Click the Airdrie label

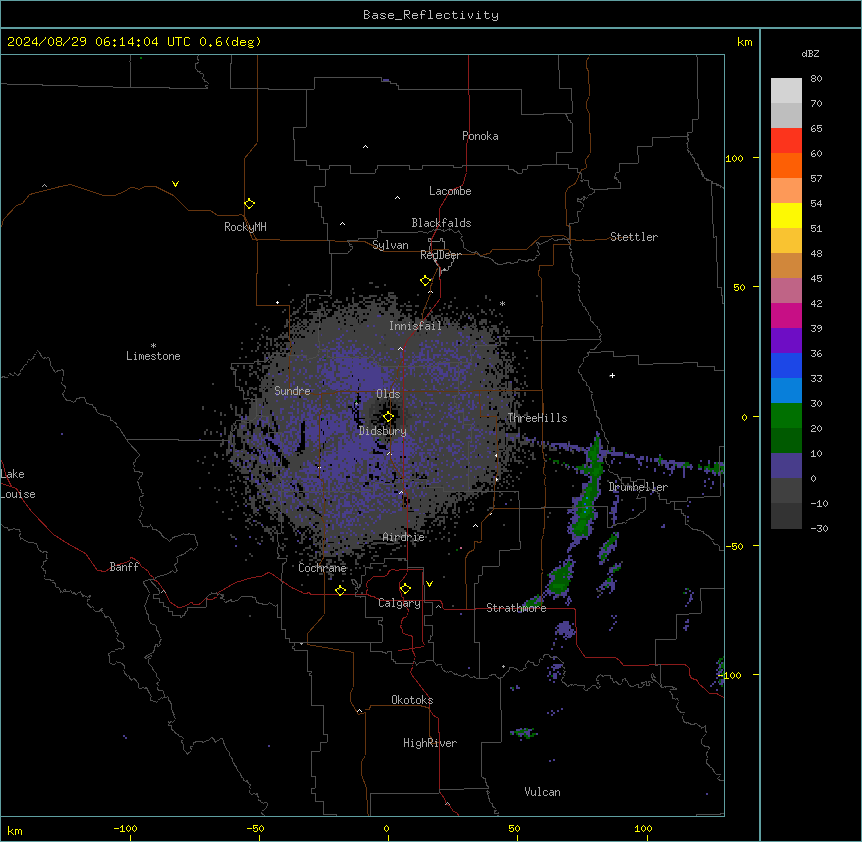[404, 537]
